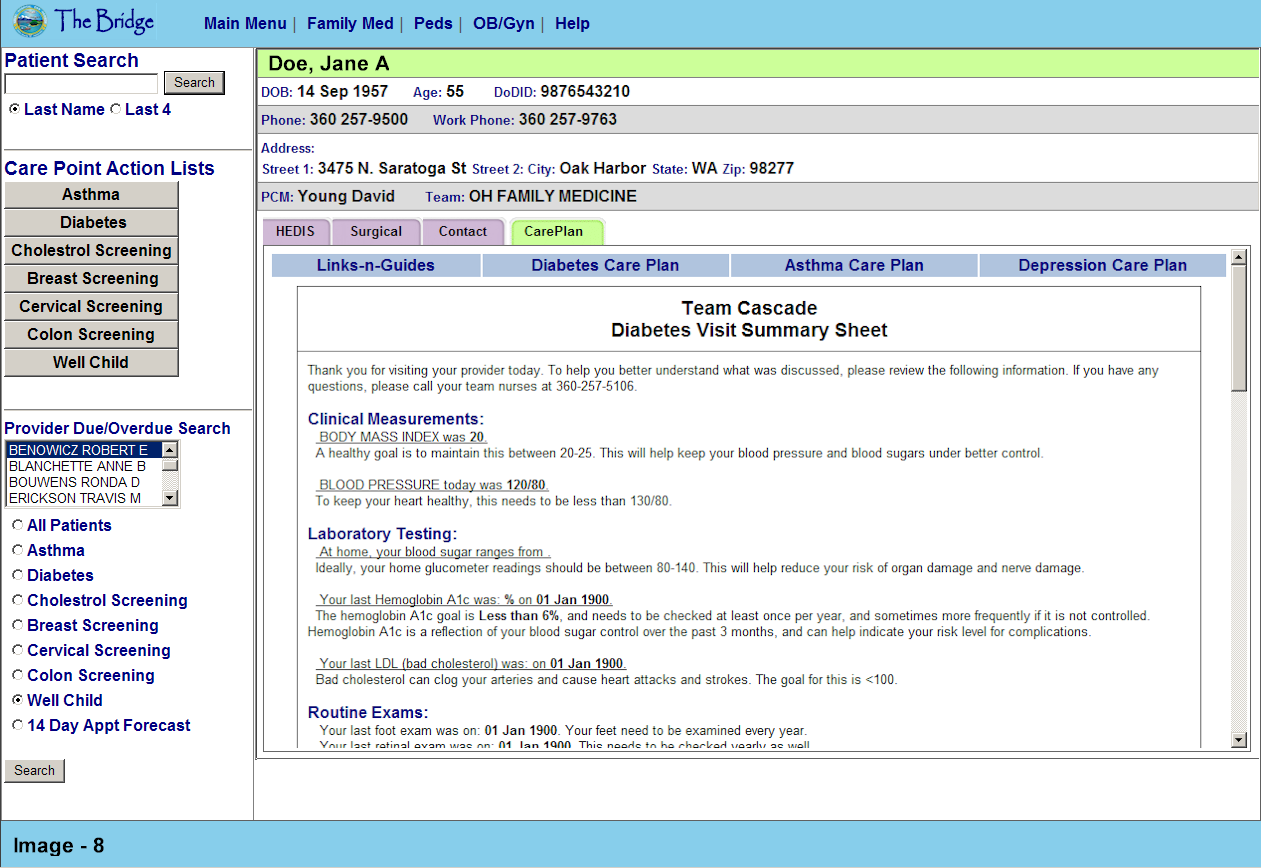This screenshot has width=1261, height=868.
Task: Click the care plan vertical scrollbar thumb
Action: pyautogui.click(x=1240, y=328)
